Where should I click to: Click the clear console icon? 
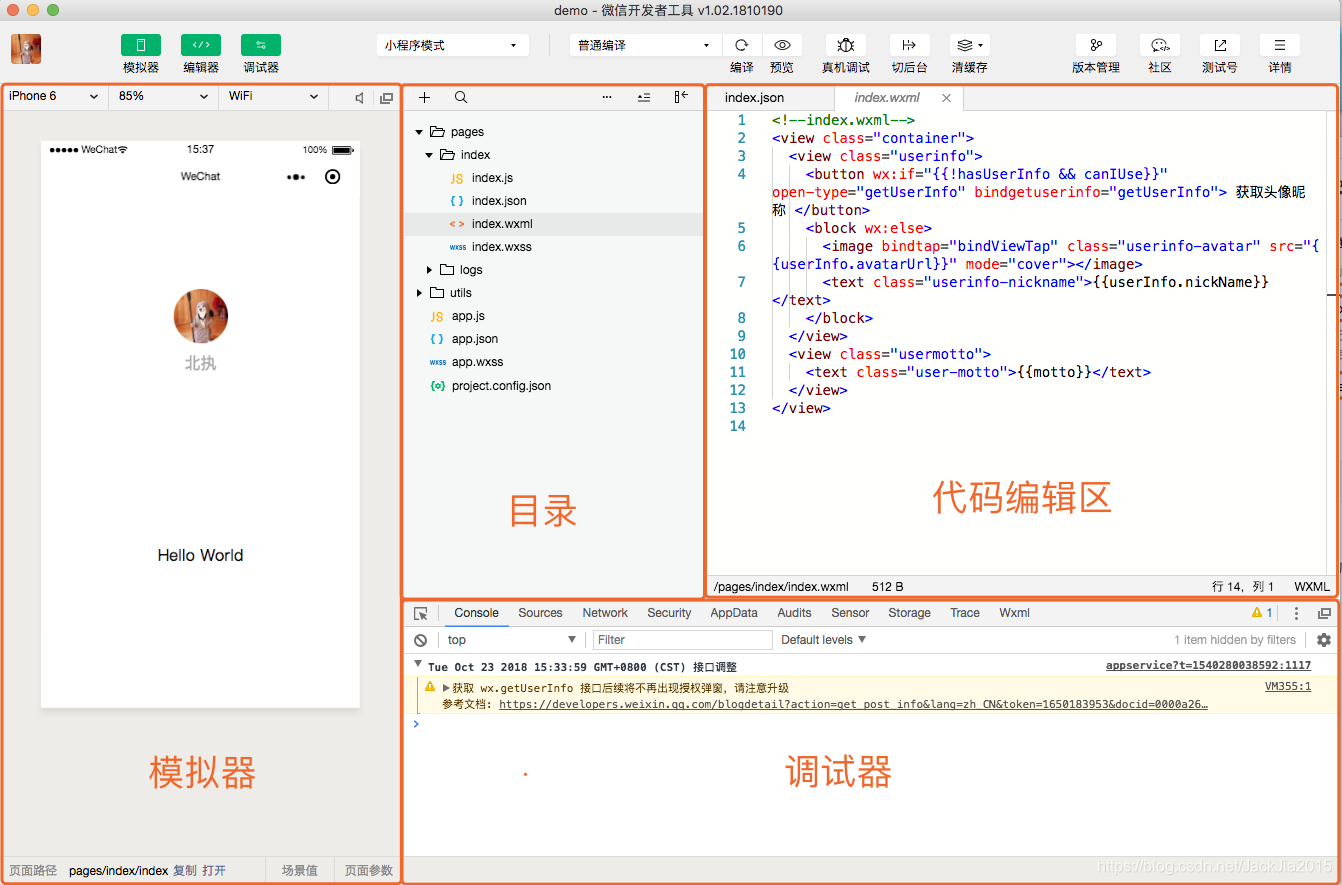click(x=421, y=640)
